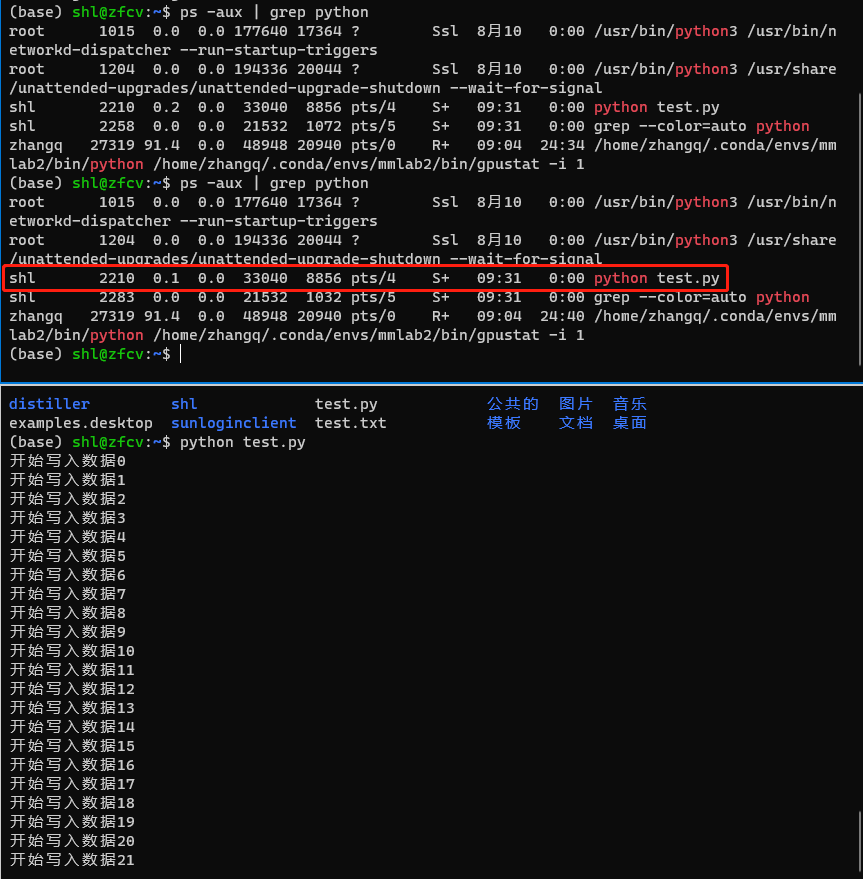The image size is (863, 879).
Task: Select output line '开始写入数据13'
Action: (x=72, y=708)
